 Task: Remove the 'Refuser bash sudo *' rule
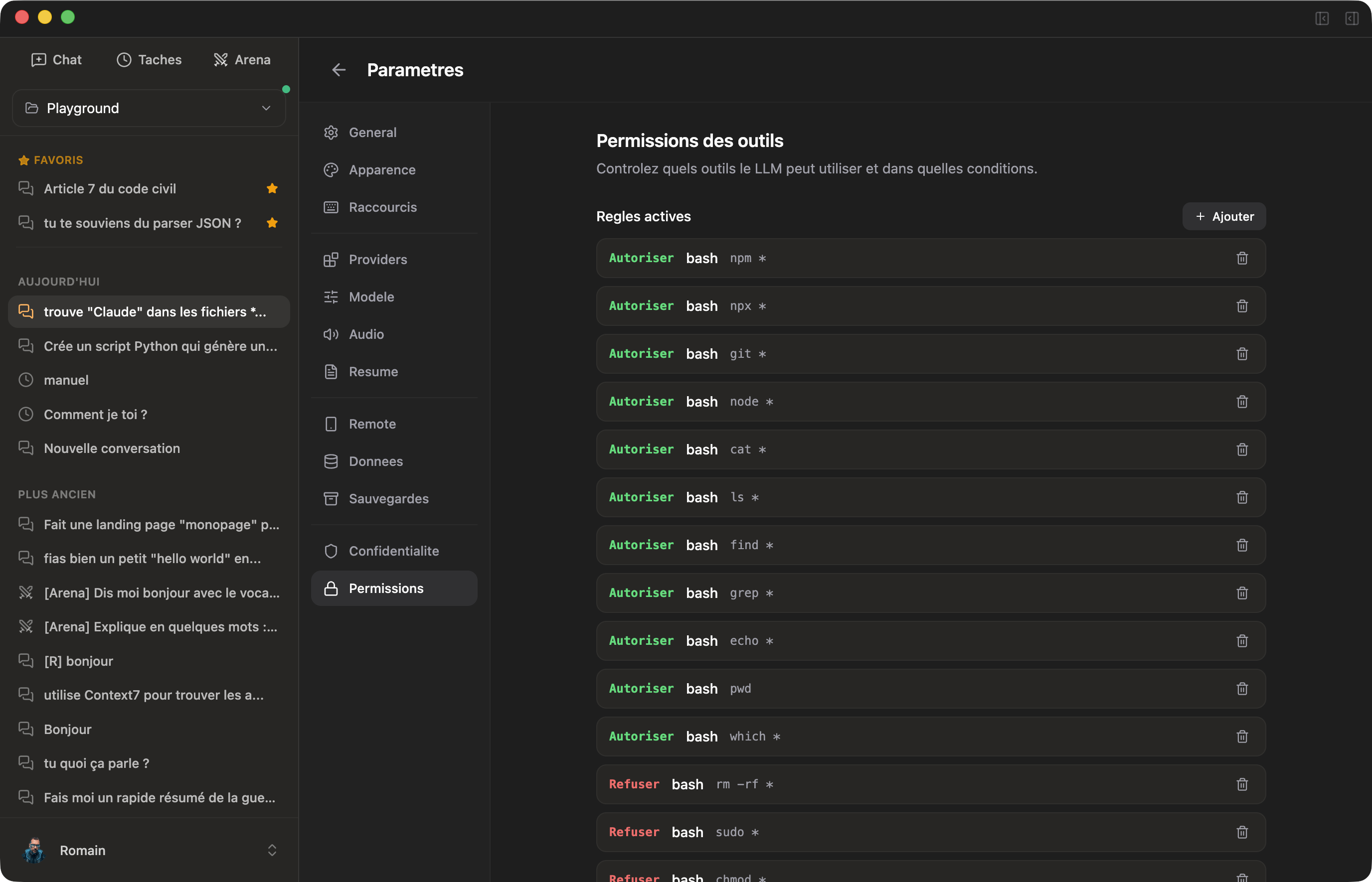click(1241, 832)
